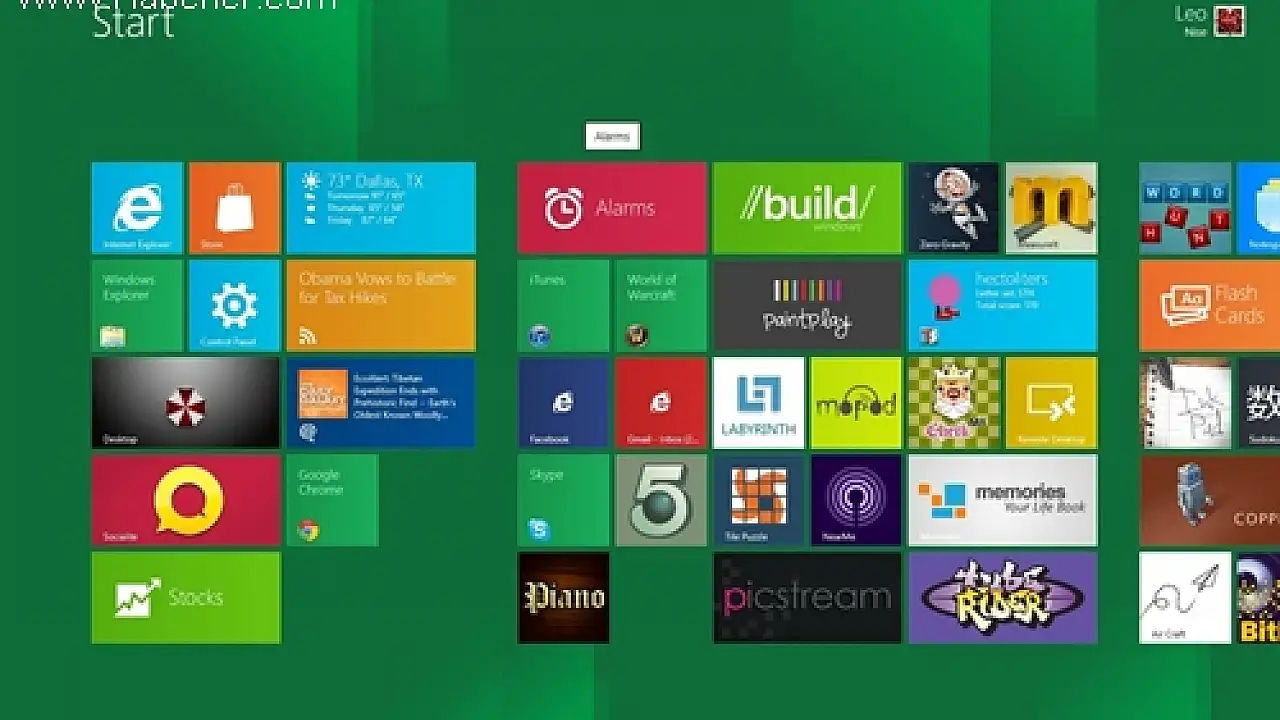Launch the iTunes tile
1280x720 pixels.
563,306
